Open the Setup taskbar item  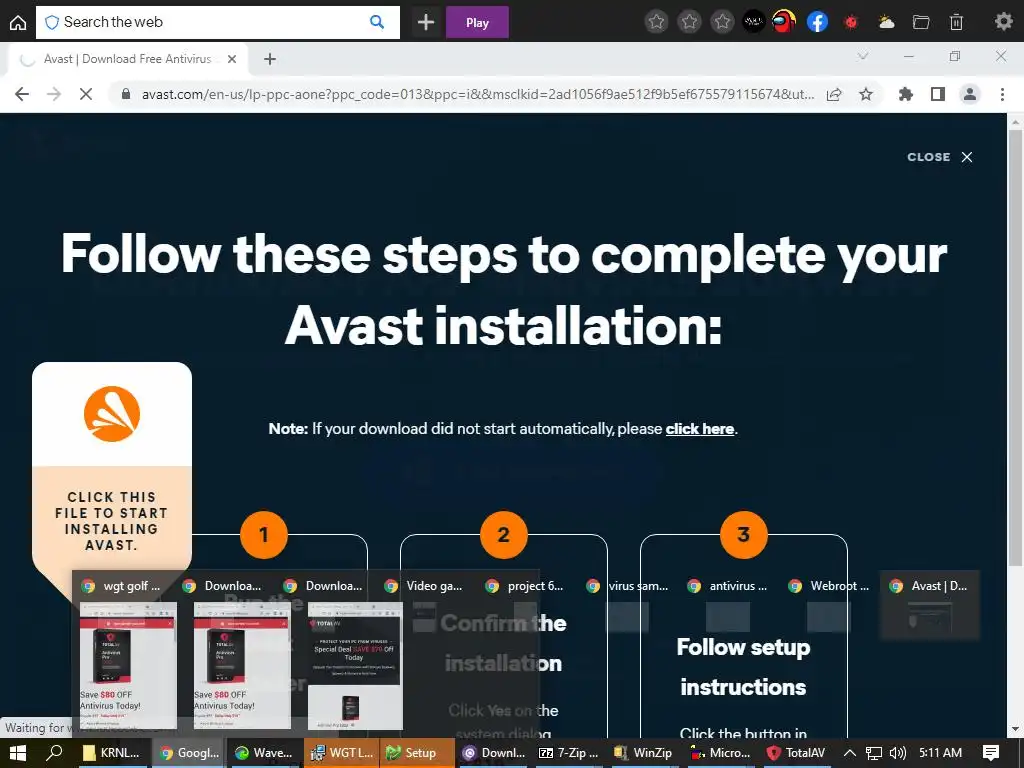click(x=417, y=753)
